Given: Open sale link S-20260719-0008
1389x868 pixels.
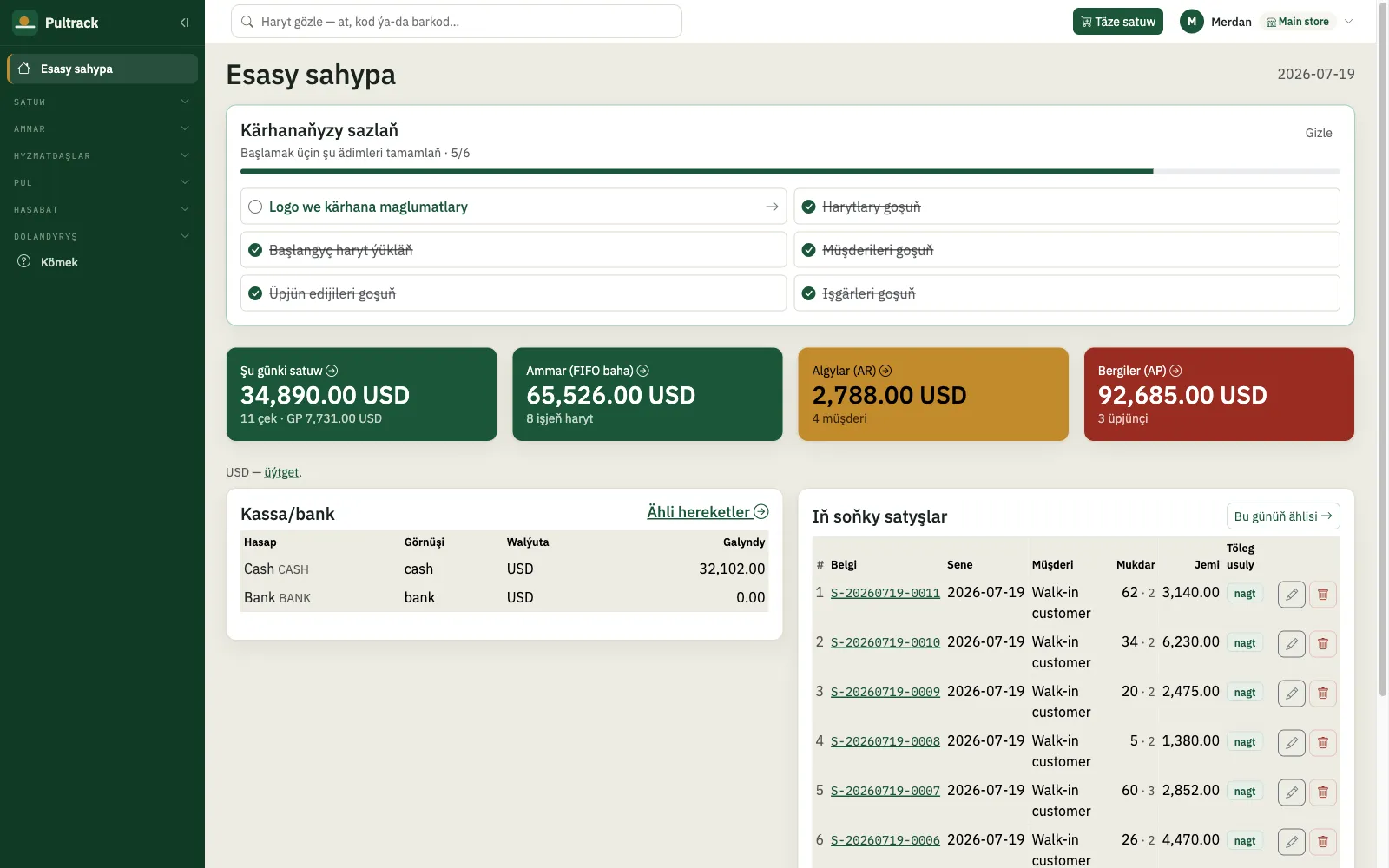Looking at the screenshot, I should pos(885,741).
